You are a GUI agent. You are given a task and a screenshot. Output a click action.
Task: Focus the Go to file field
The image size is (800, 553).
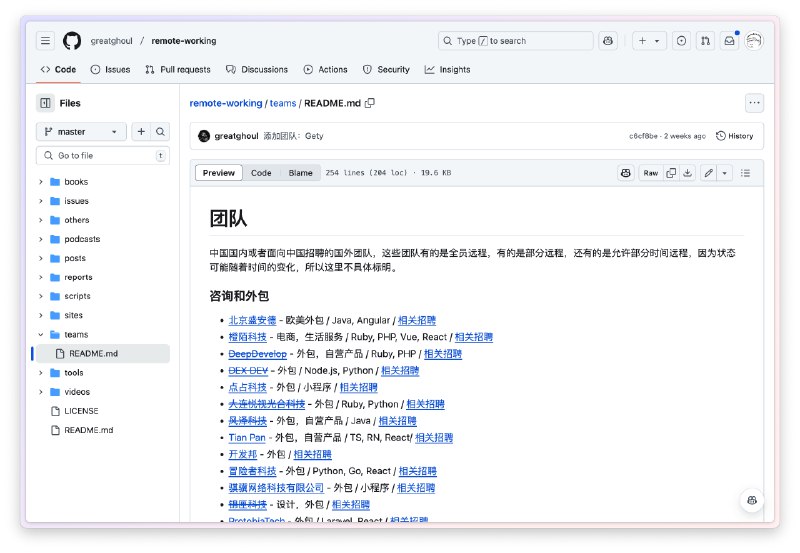click(x=103, y=156)
